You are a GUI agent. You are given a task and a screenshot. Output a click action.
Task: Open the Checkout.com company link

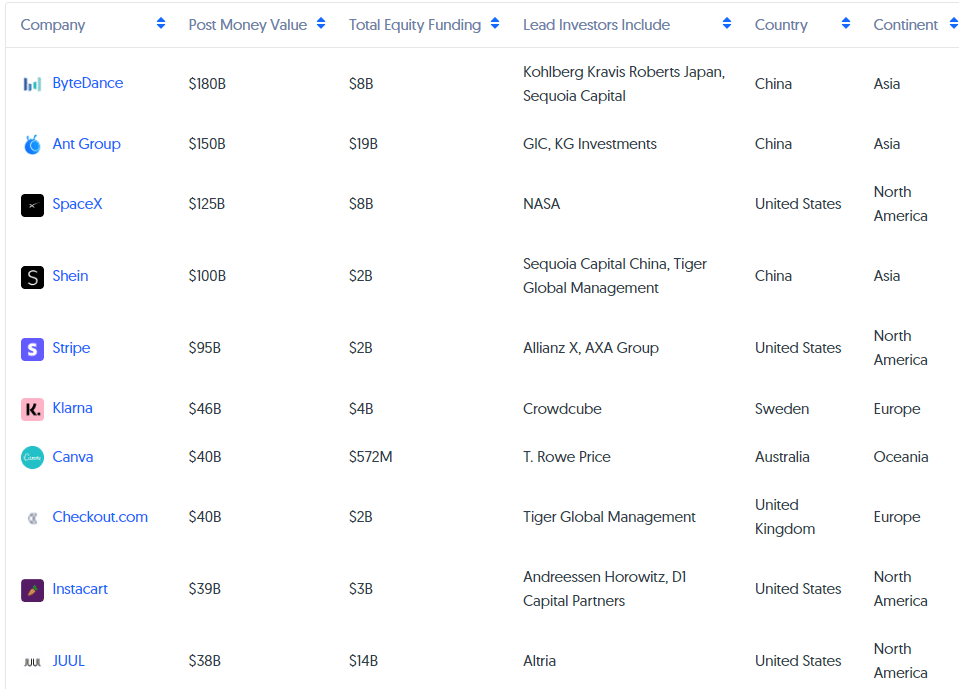tap(100, 517)
